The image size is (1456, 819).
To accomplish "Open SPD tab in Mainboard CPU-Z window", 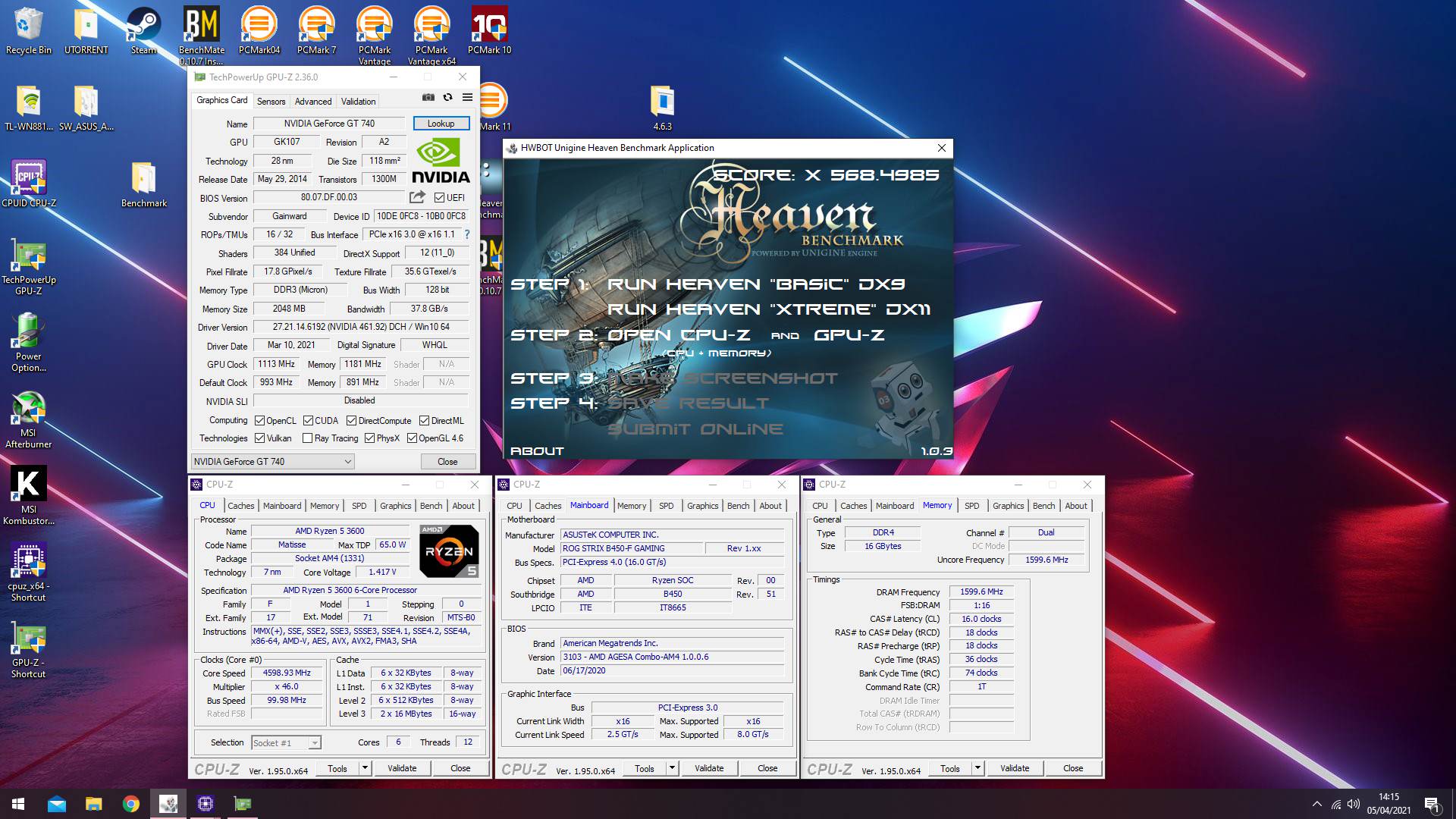I will pos(666,506).
